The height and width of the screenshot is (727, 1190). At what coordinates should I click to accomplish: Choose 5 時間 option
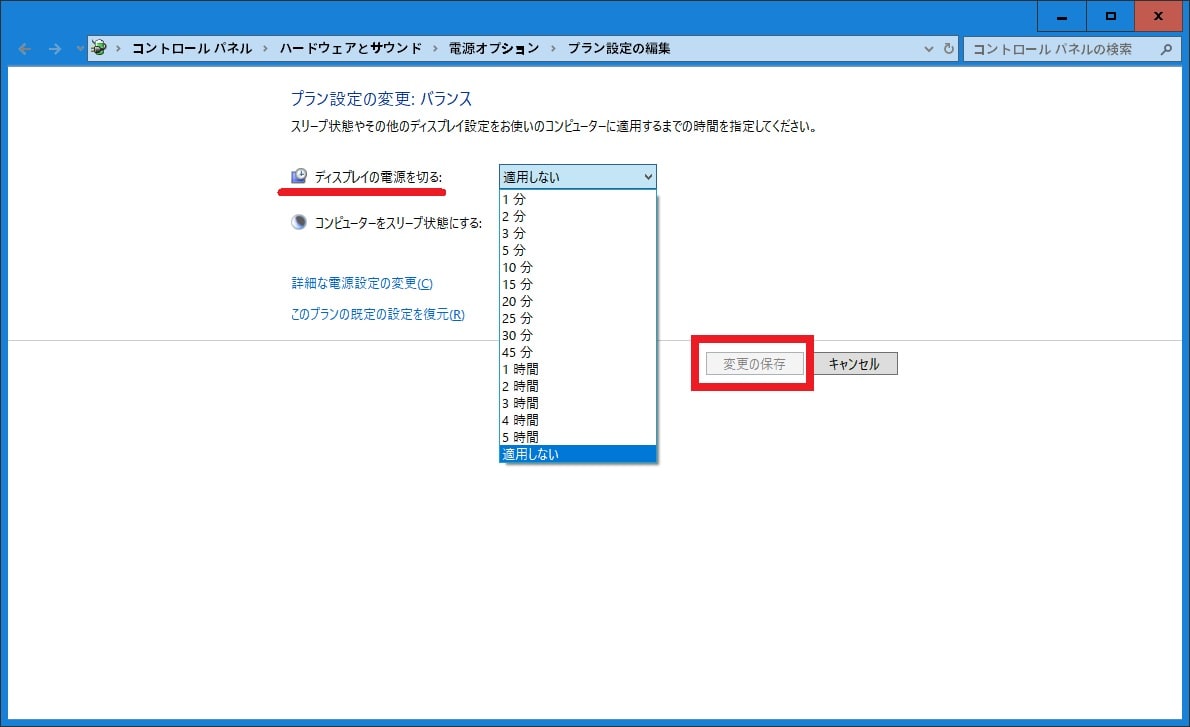(x=578, y=437)
